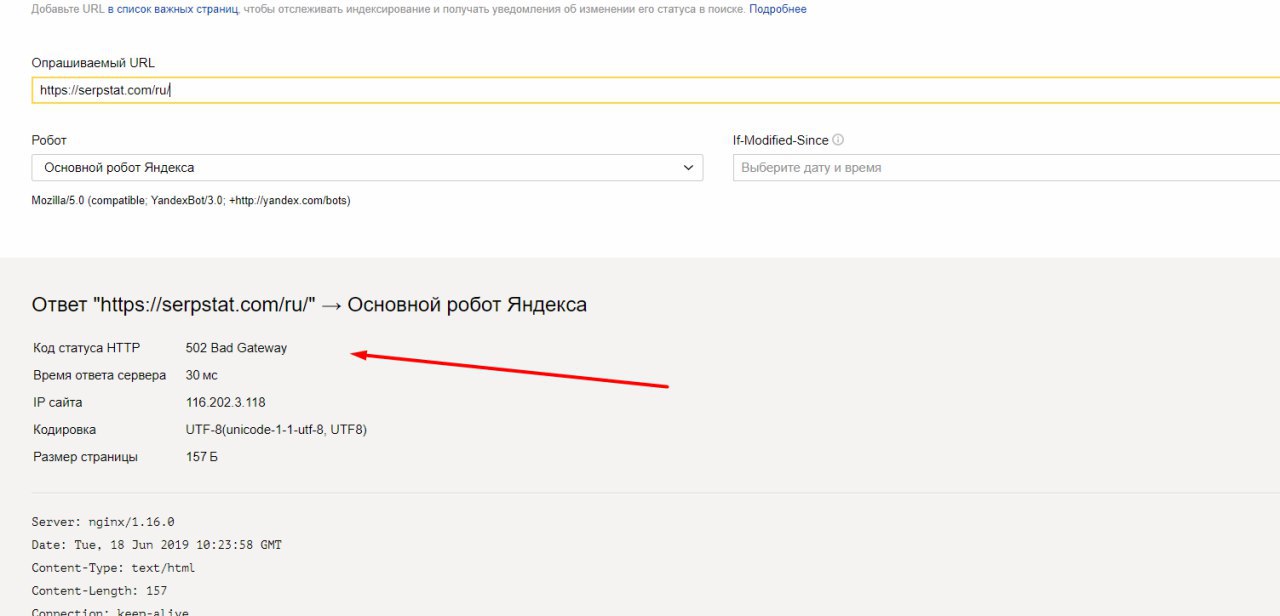
Task: Click the 'If-Modified-Since' field label
Action: point(781,141)
